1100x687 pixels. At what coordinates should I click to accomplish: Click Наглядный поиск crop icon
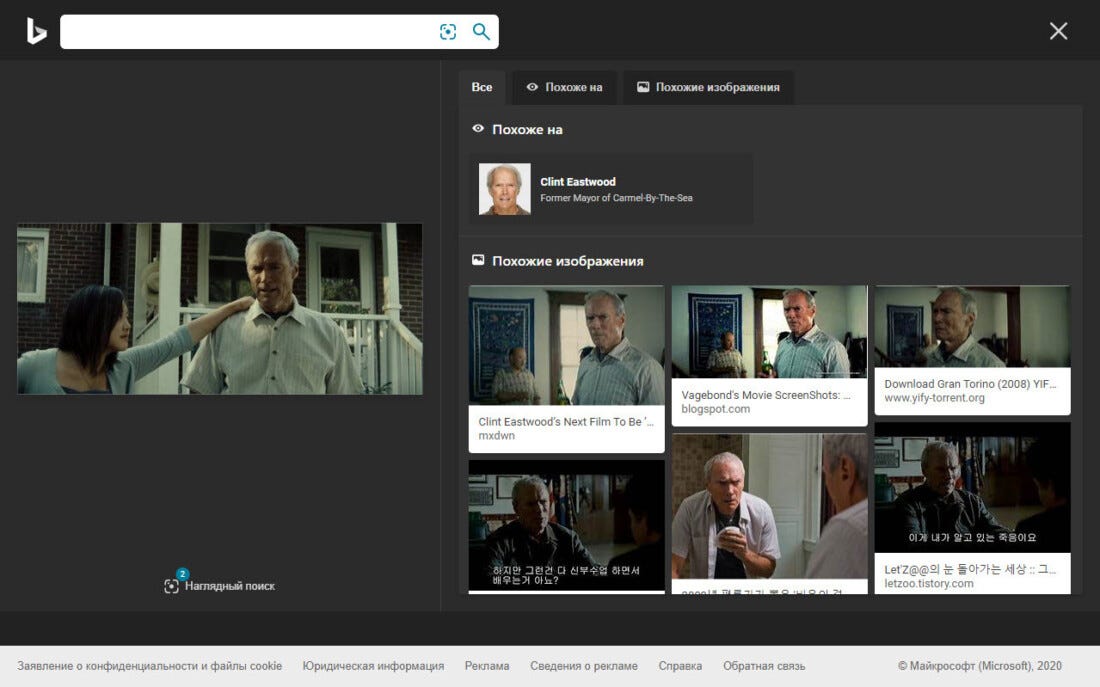pos(172,586)
